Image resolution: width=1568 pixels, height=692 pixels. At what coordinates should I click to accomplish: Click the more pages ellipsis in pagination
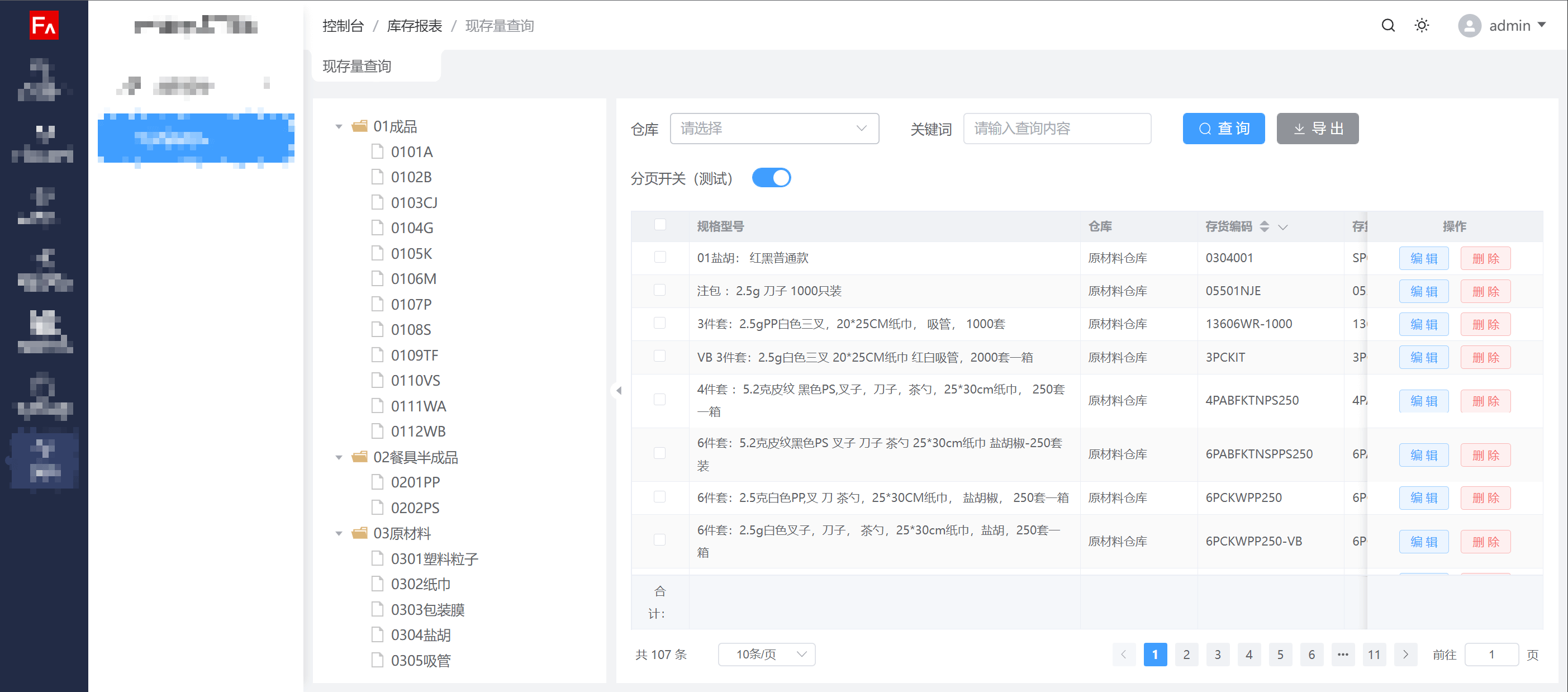coord(1343,654)
